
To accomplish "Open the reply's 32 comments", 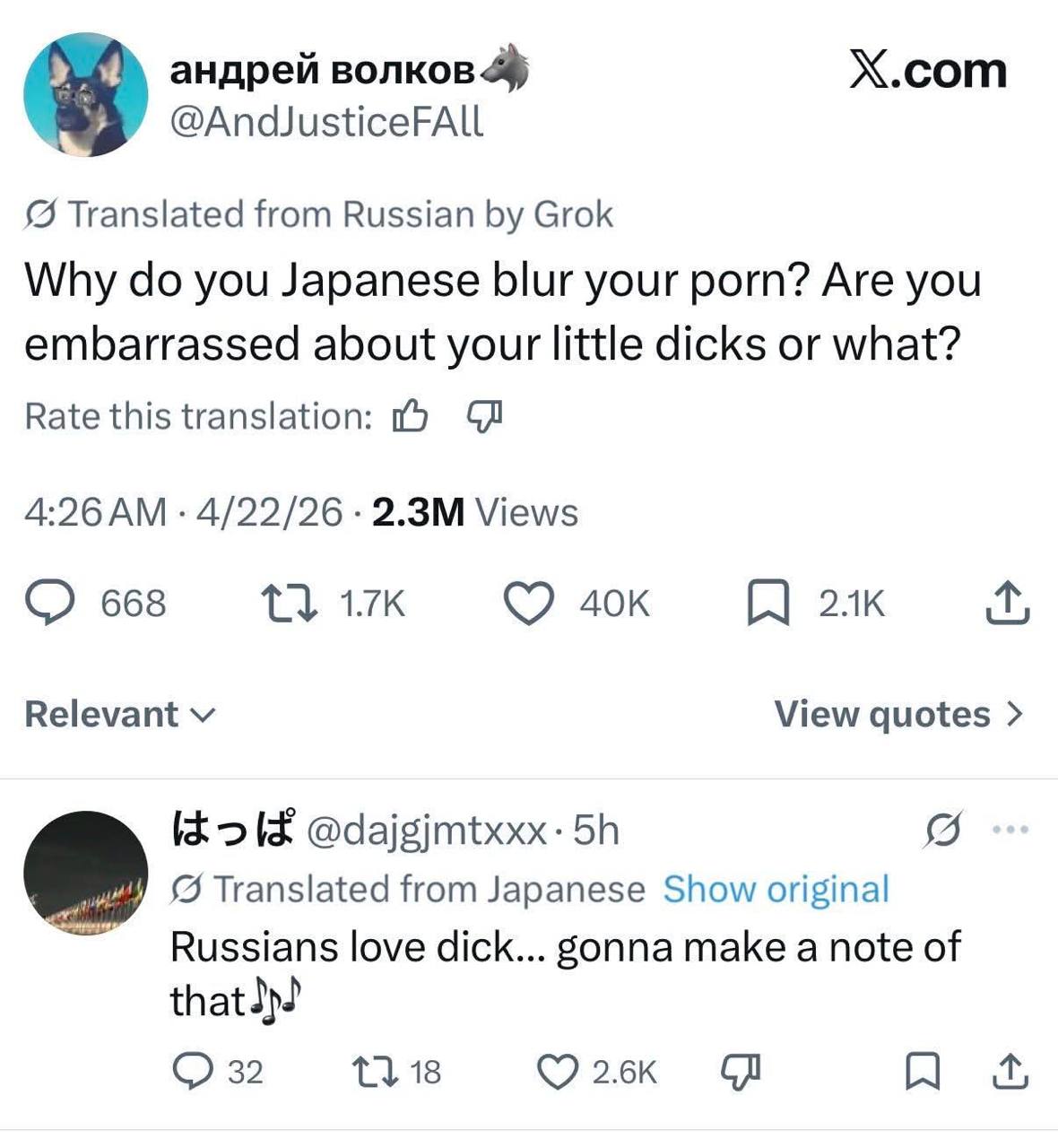I will coord(191,1072).
